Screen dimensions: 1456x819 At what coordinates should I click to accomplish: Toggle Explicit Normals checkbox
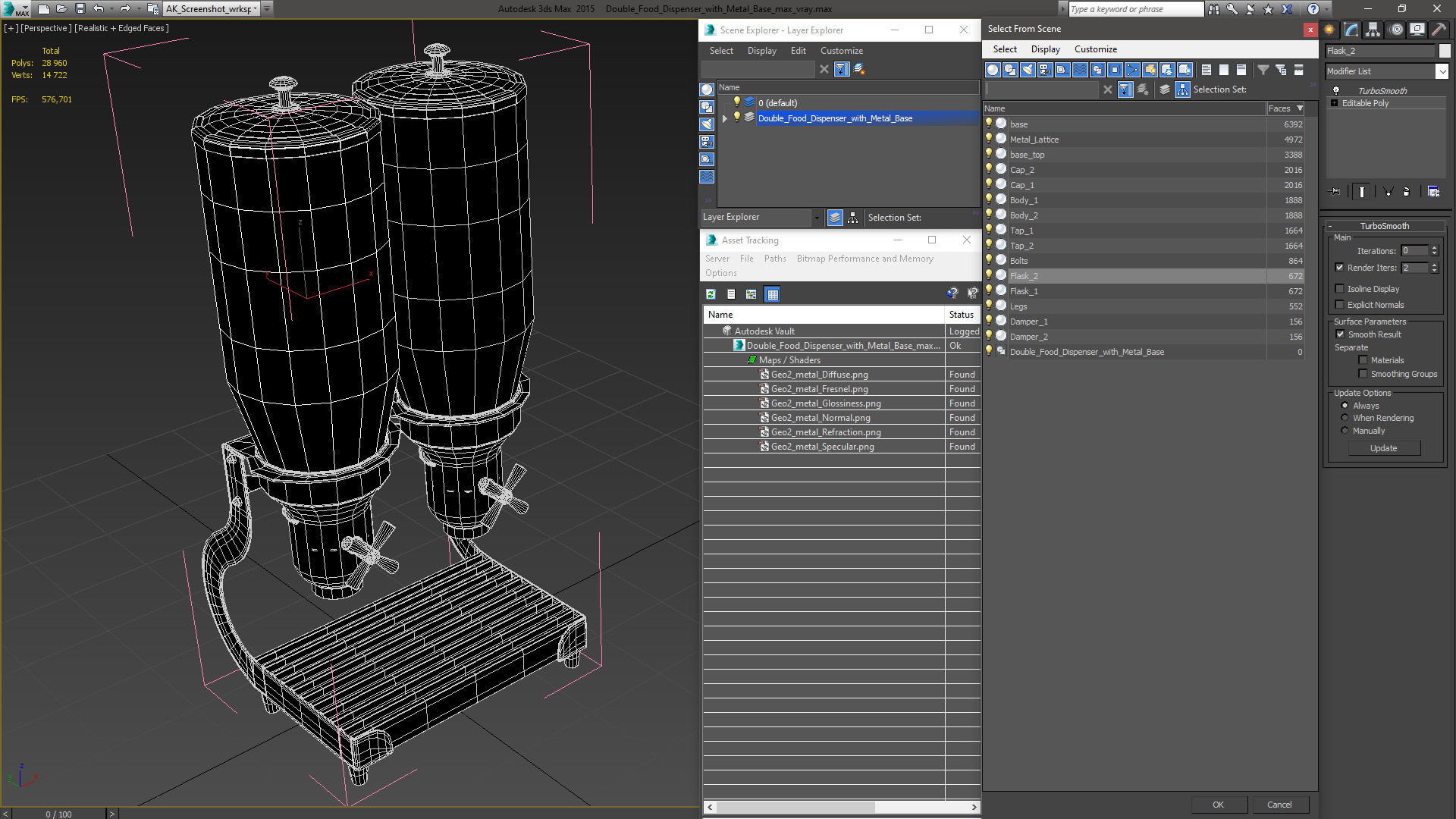click(x=1340, y=305)
